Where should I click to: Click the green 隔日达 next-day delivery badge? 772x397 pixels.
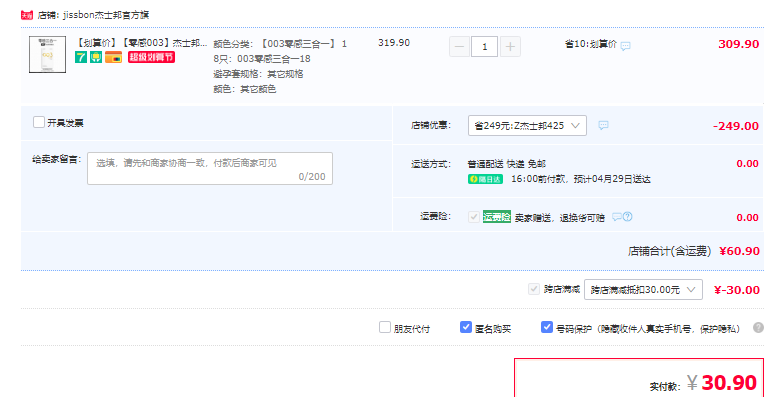[485, 179]
